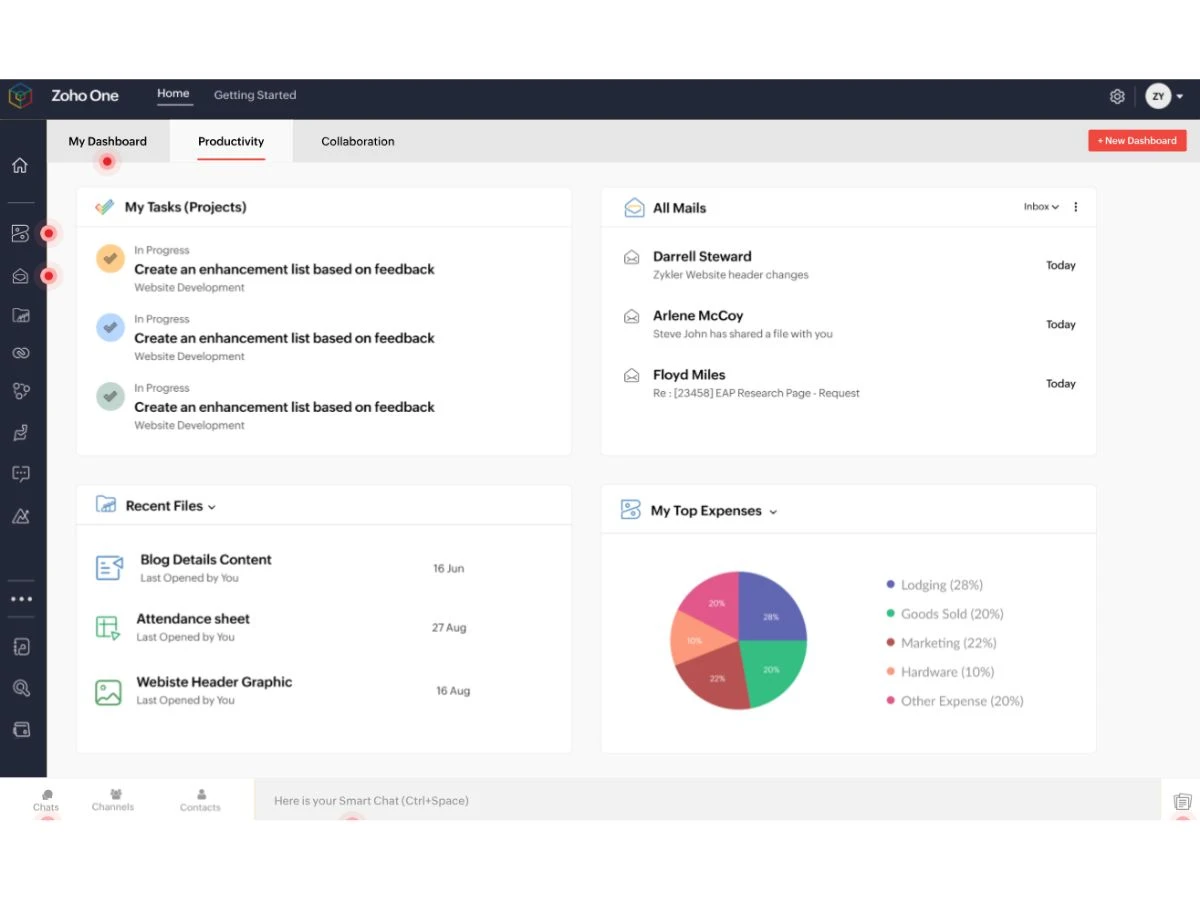
Task: Click the Attendance sheet spreadsheet icon
Action: (107, 627)
